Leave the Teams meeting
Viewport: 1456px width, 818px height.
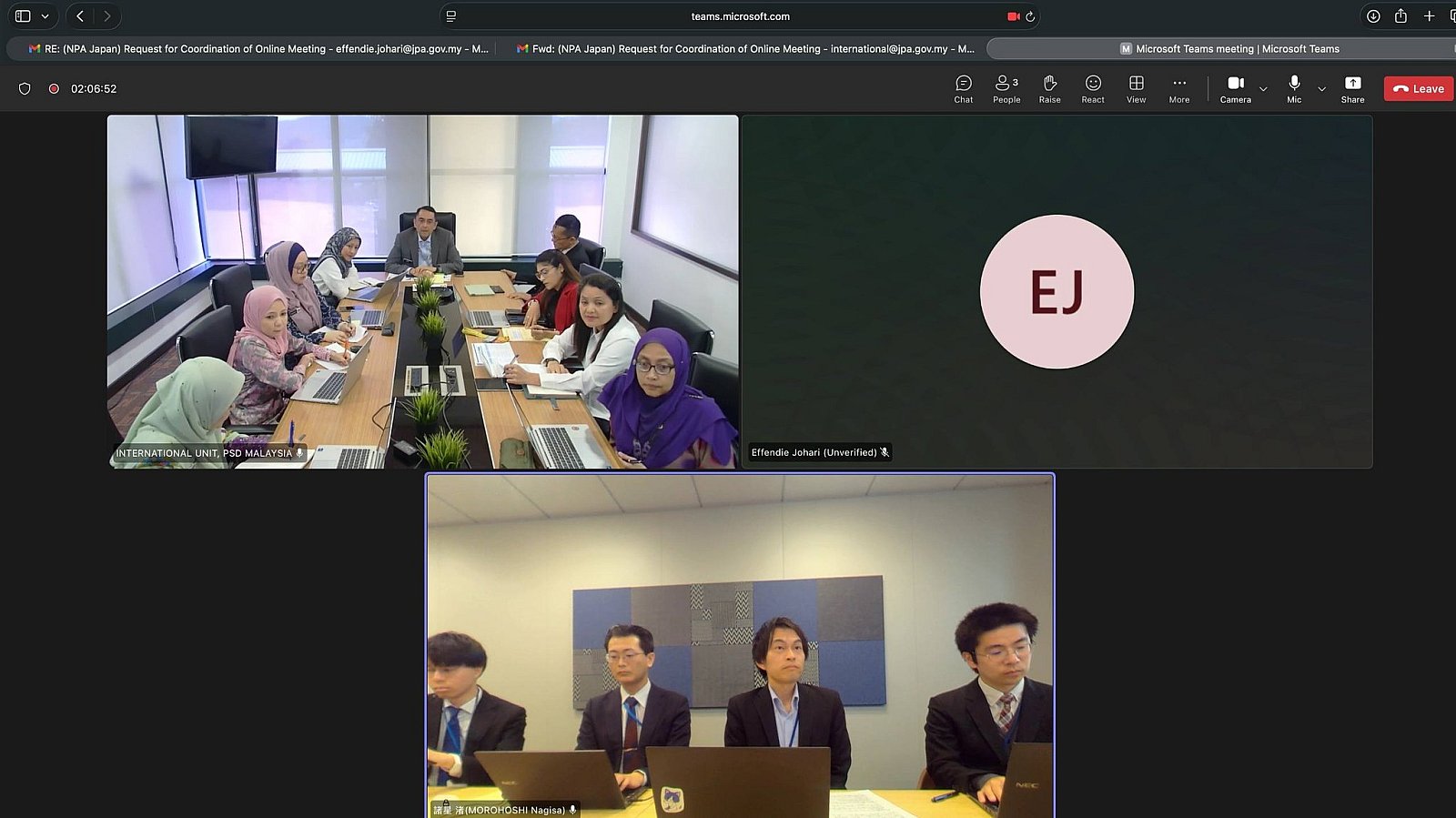pos(1418,88)
